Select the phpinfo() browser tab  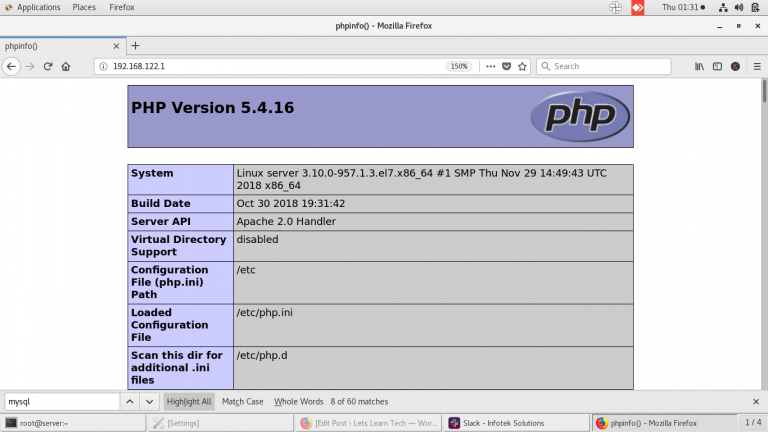point(63,46)
